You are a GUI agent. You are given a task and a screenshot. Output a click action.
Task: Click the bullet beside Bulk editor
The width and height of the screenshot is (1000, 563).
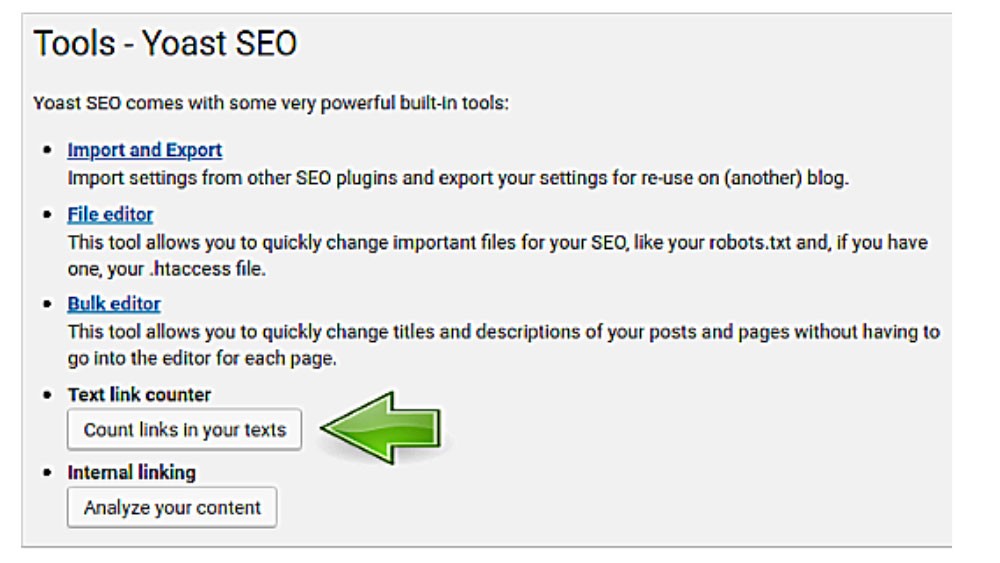[x=49, y=304]
